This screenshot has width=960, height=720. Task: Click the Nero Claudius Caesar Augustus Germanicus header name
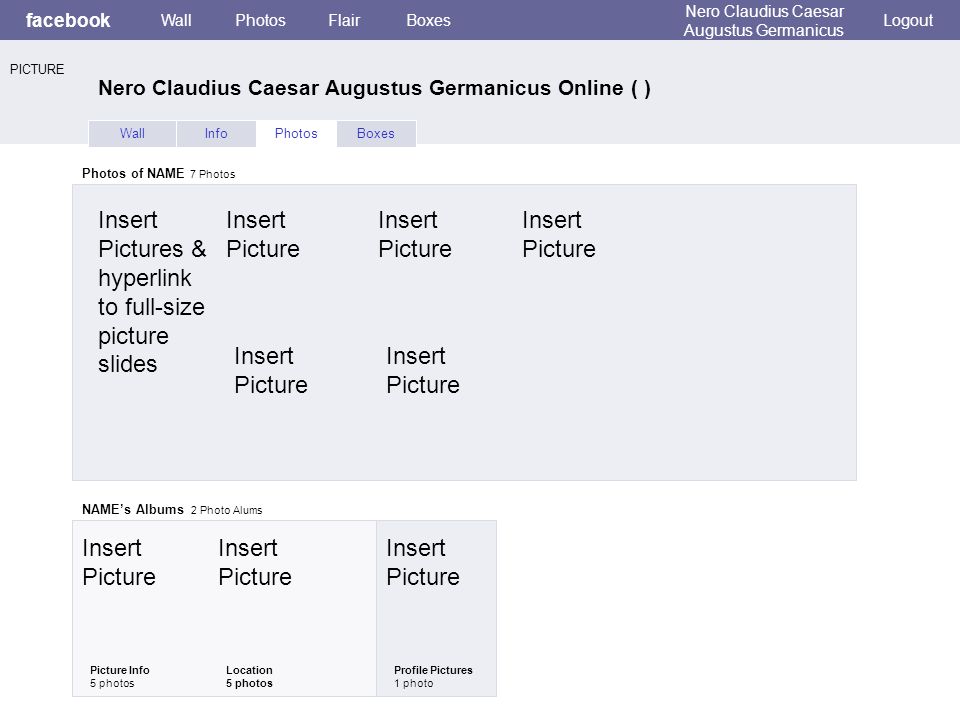point(763,21)
